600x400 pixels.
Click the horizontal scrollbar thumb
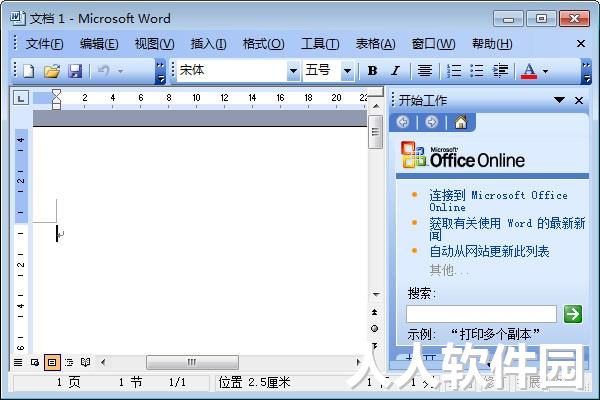(192, 362)
